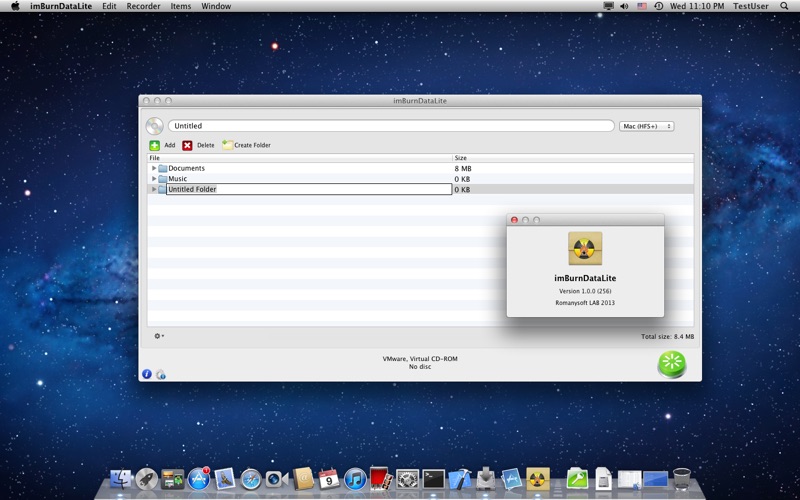Click the Create Folder icon
The width and height of the screenshot is (800, 500).
[x=228, y=145]
